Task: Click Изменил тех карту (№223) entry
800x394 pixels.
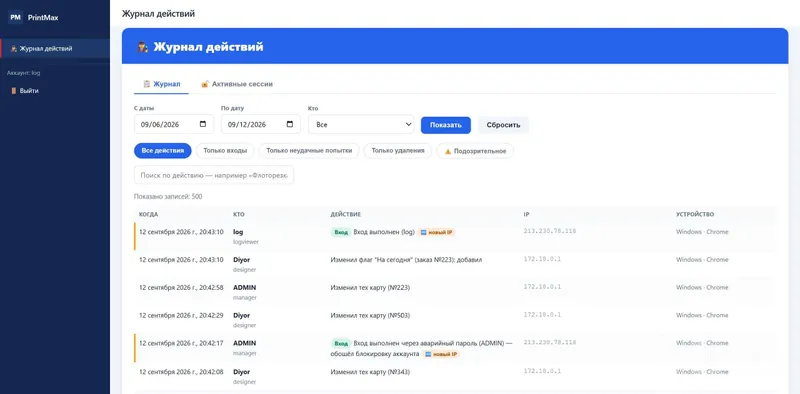Action: tap(370, 288)
